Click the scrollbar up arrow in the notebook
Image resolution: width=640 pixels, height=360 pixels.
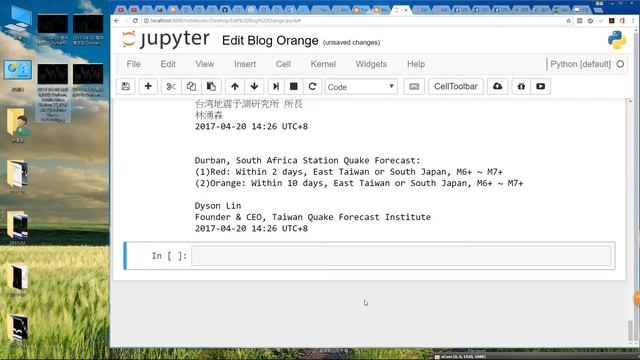coord(631,101)
